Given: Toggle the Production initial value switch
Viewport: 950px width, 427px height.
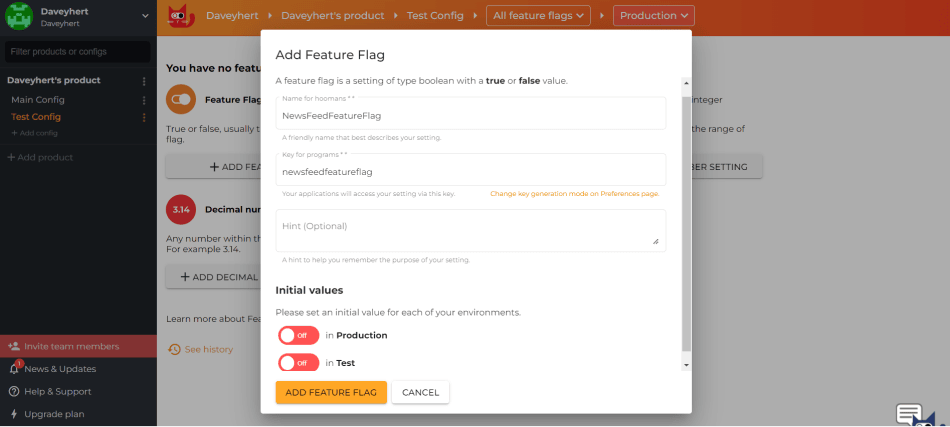Looking at the screenshot, I should tap(298, 335).
